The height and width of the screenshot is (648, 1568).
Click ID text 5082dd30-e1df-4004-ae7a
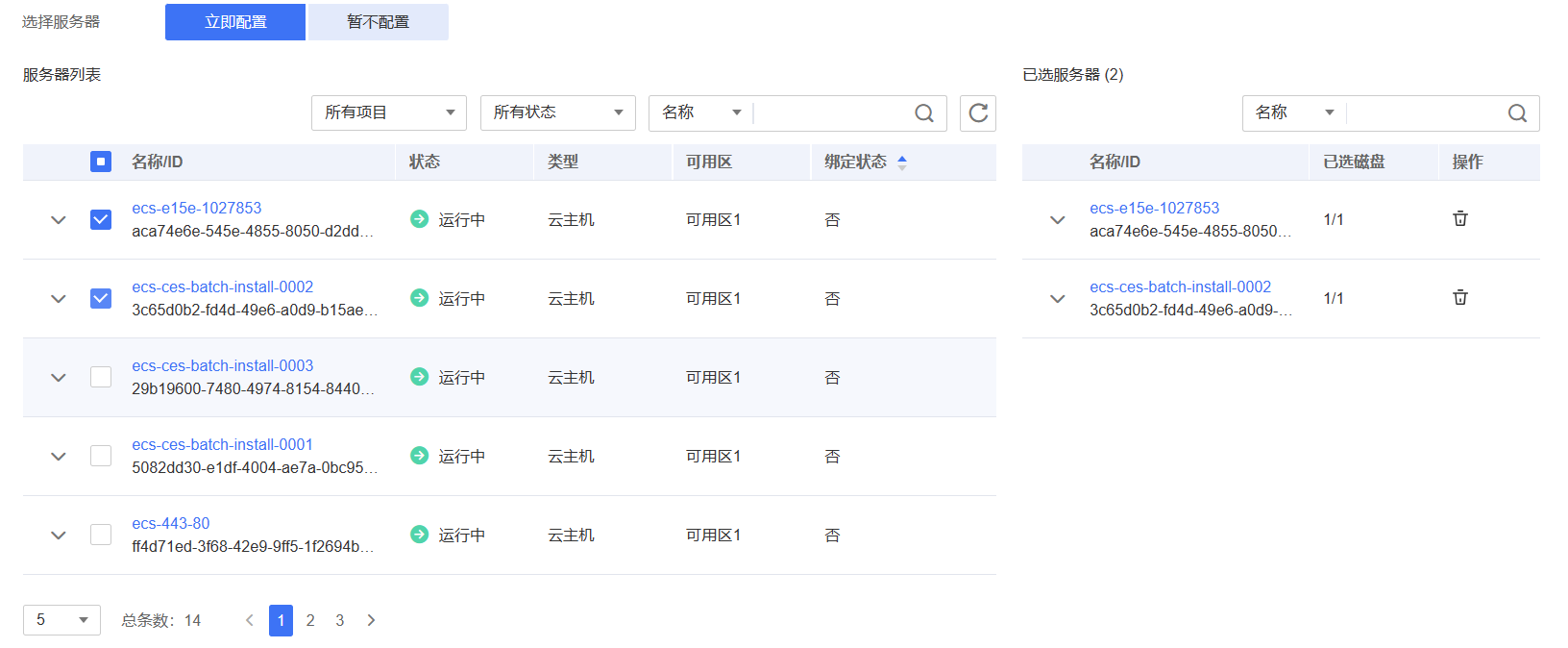click(x=255, y=467)
